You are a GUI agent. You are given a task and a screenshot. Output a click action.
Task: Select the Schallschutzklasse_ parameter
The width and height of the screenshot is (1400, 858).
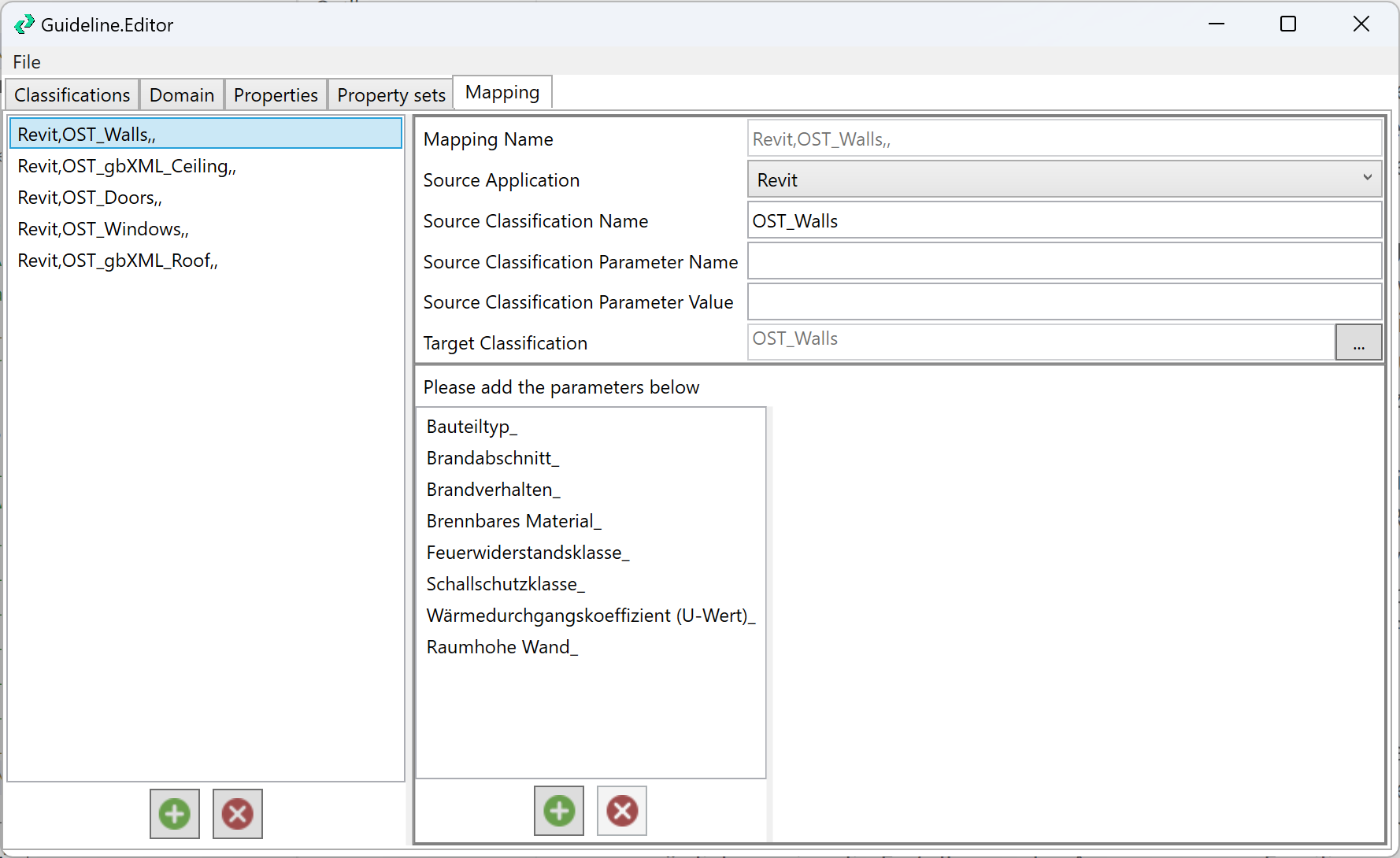tap(591, 583)
